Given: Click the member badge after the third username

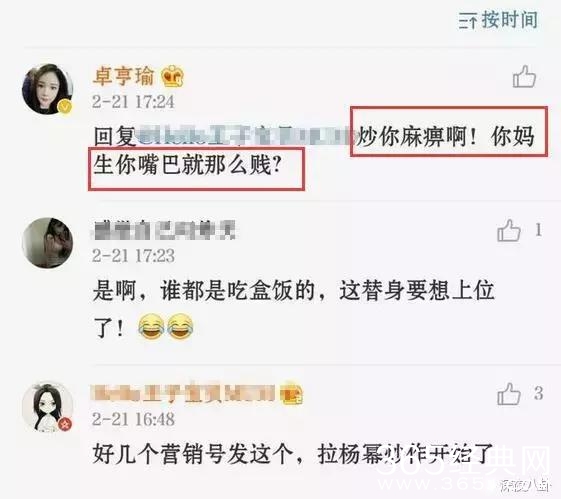Looking at the screenshot, I should click(x=293, y=393).
